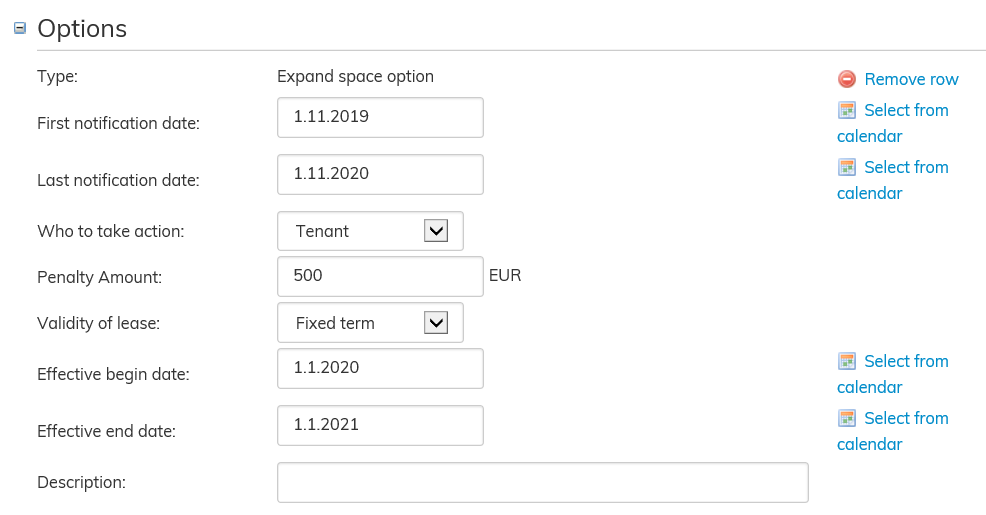Viewport: 986px width, 515px height.
Task: Click the empty Description text field
Action: click(542, 482)
